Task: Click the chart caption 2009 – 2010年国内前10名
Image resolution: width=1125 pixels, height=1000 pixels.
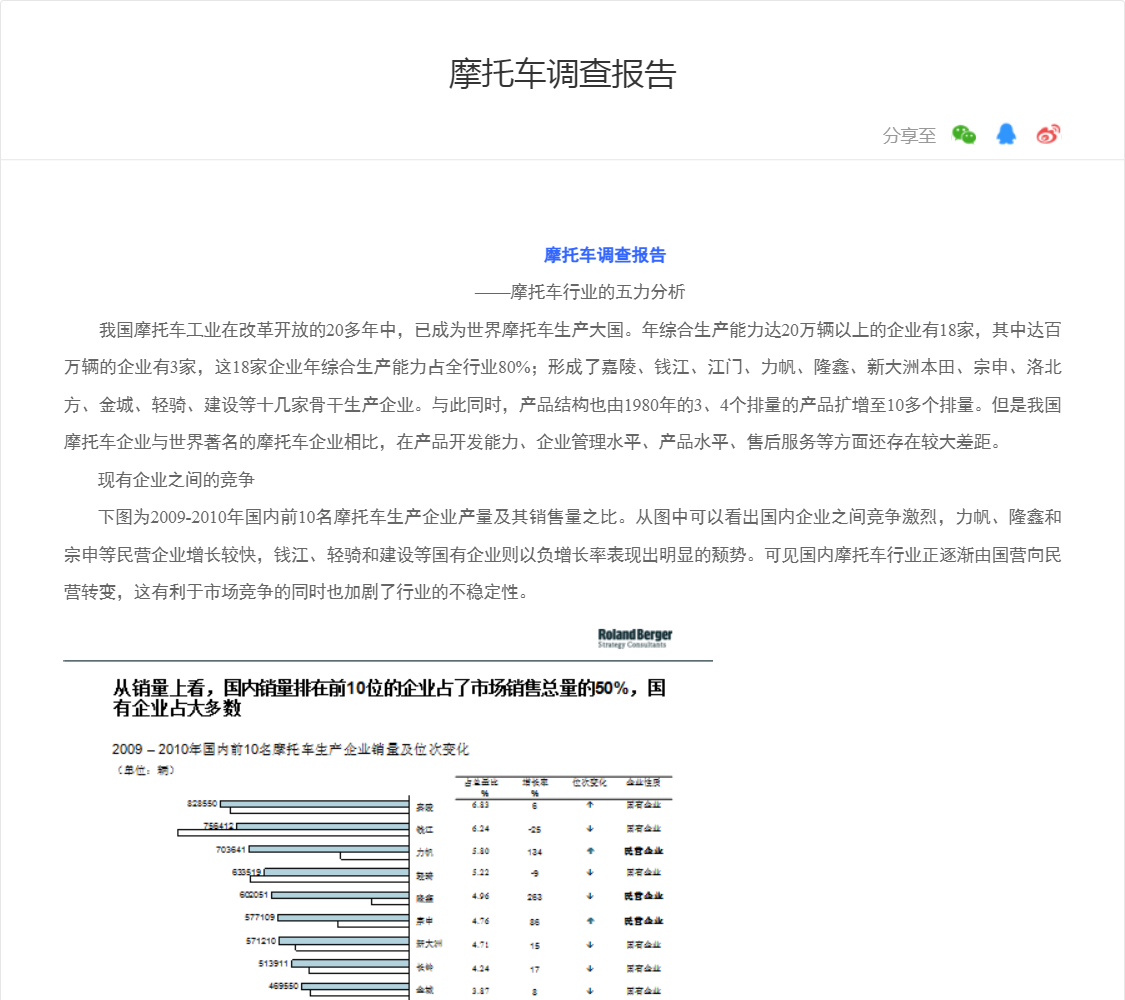Action: (x=290, y=749)
